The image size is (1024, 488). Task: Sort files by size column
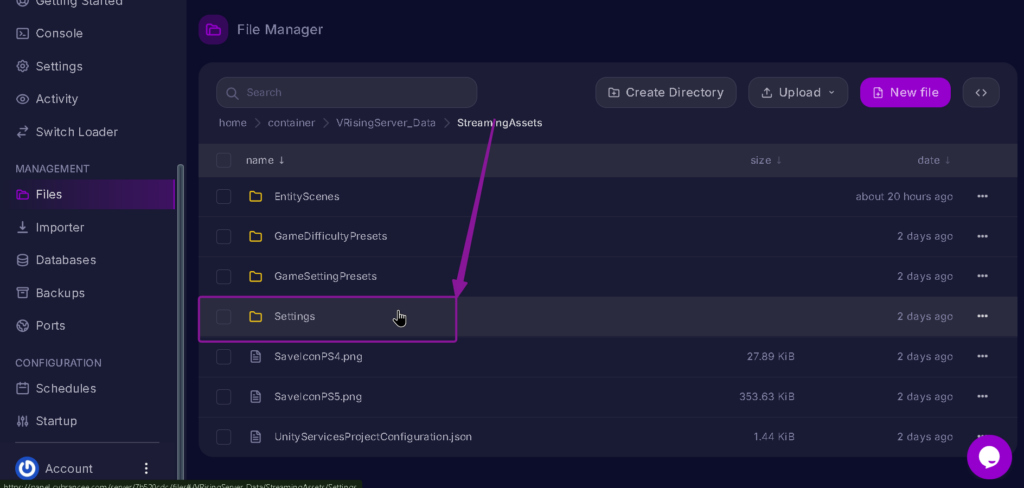766,160
